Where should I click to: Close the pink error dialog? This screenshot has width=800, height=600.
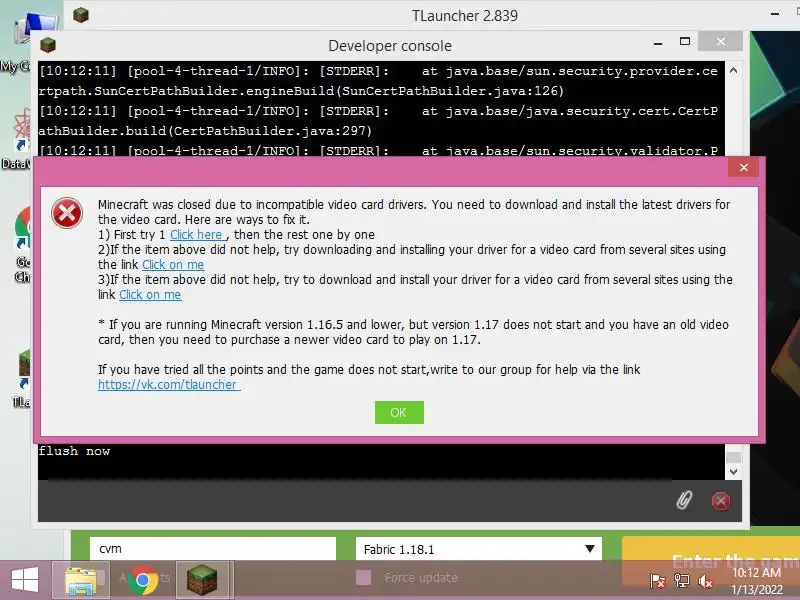[743, 167]
